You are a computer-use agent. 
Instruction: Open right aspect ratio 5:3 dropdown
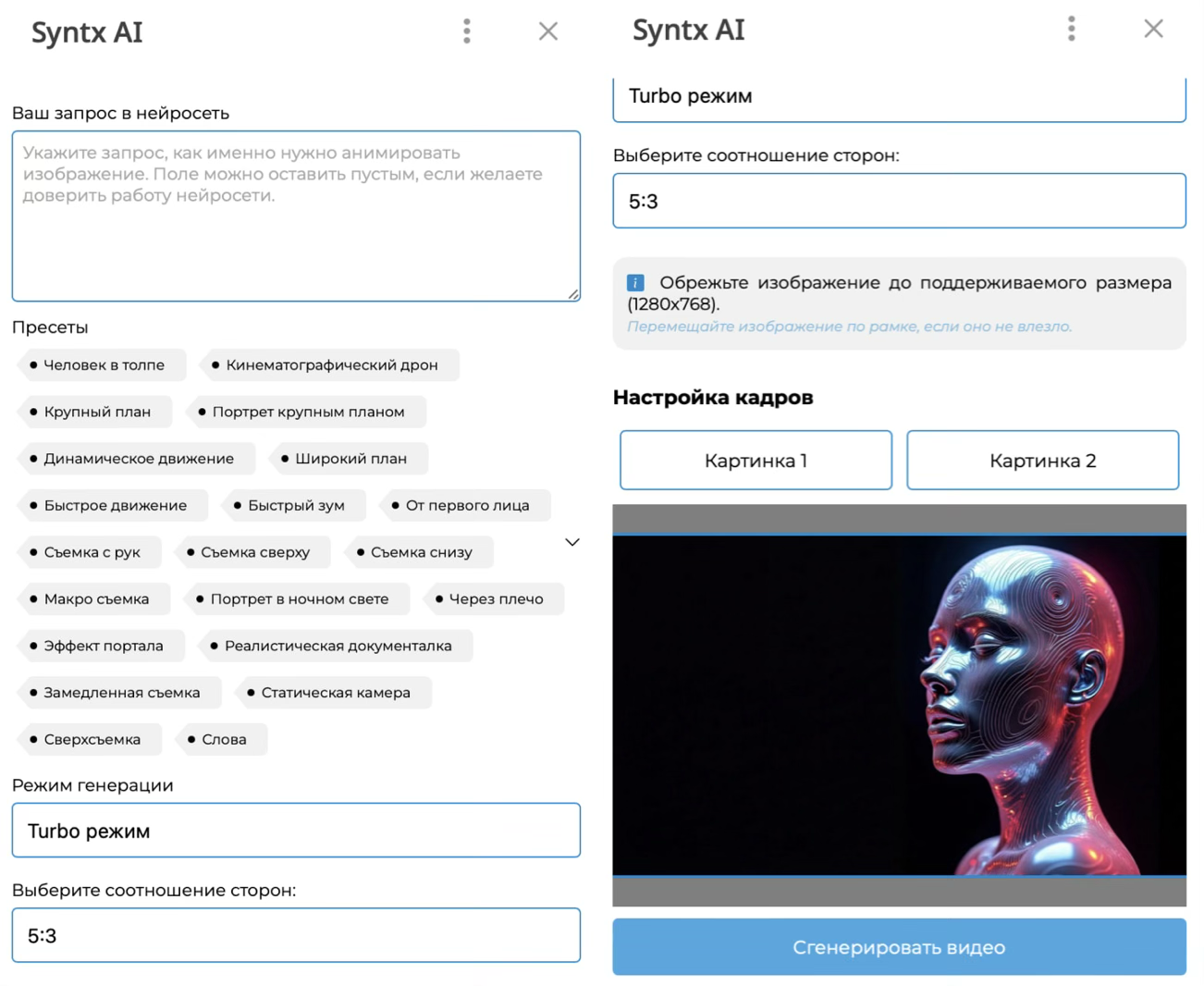[898, 201]
